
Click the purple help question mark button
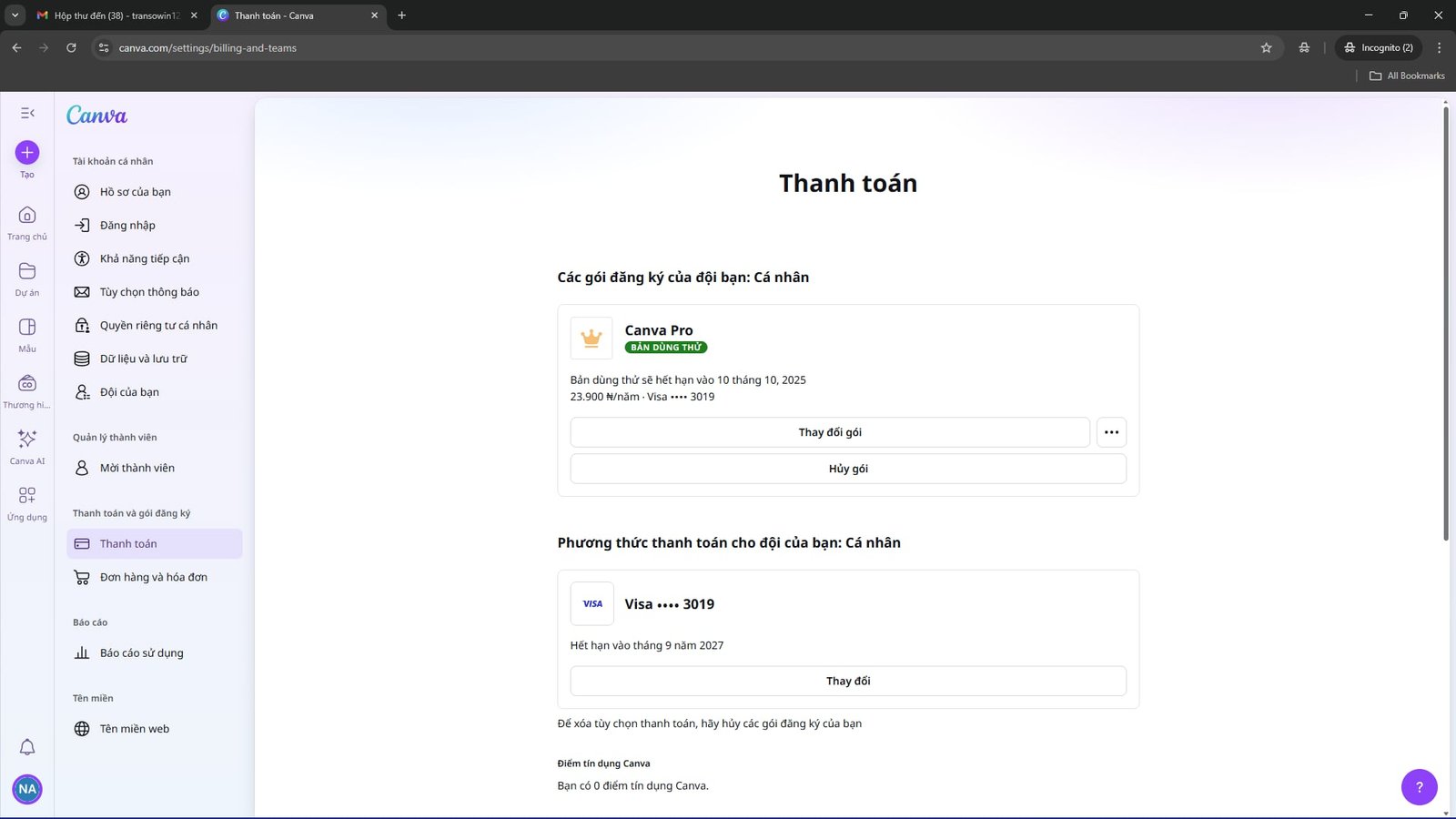point(1419,787)
